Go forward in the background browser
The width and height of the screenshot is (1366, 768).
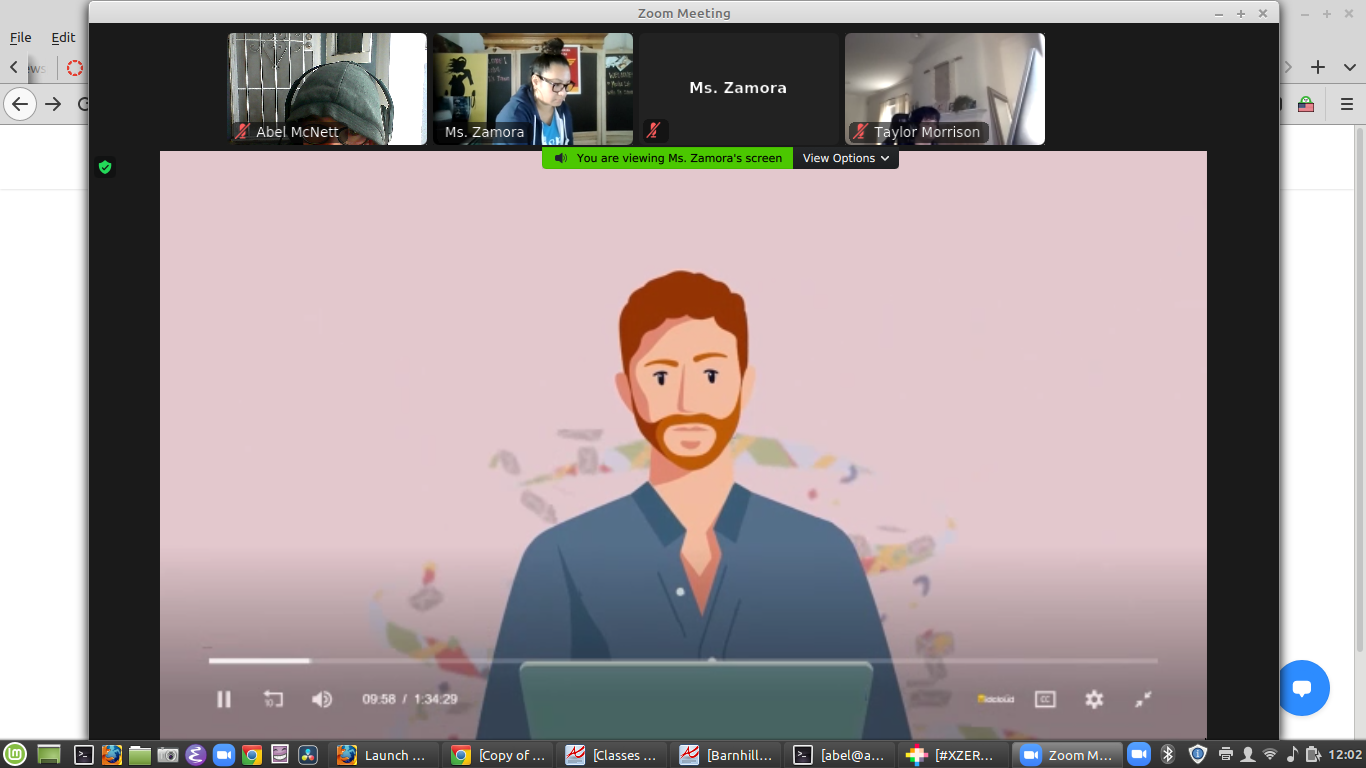coord(53,104)
